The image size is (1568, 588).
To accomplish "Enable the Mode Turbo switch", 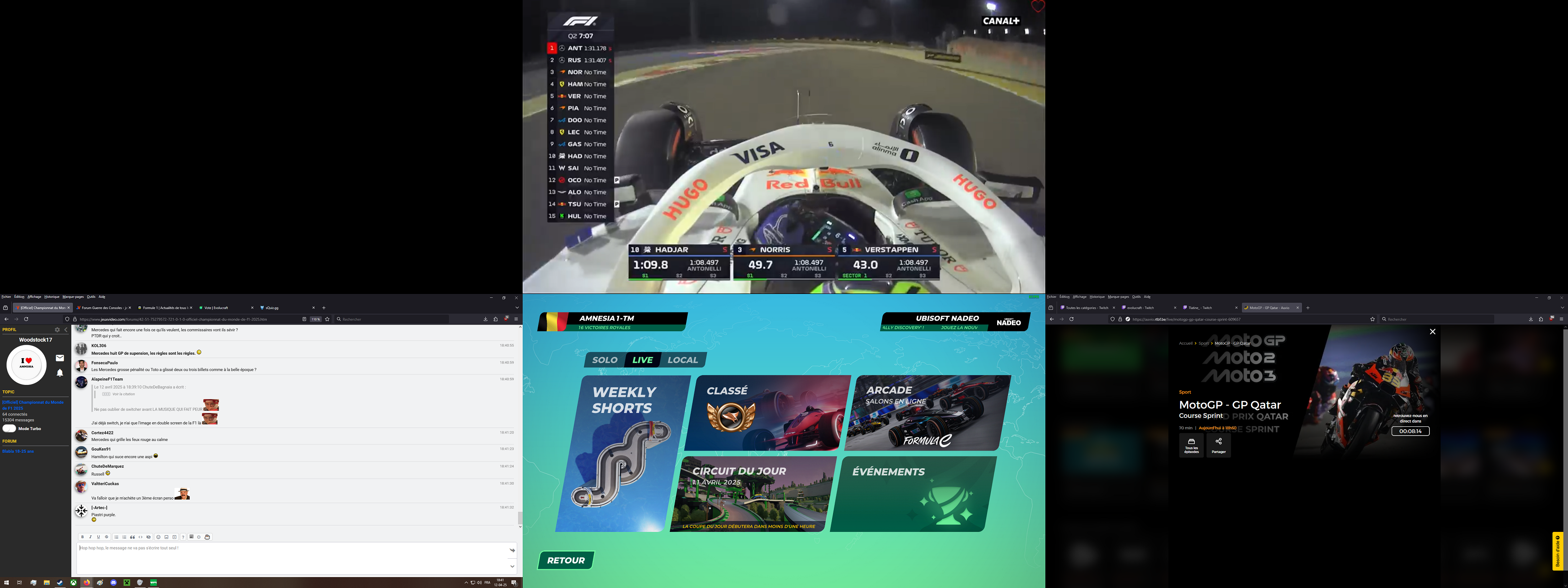I will 9,428.
